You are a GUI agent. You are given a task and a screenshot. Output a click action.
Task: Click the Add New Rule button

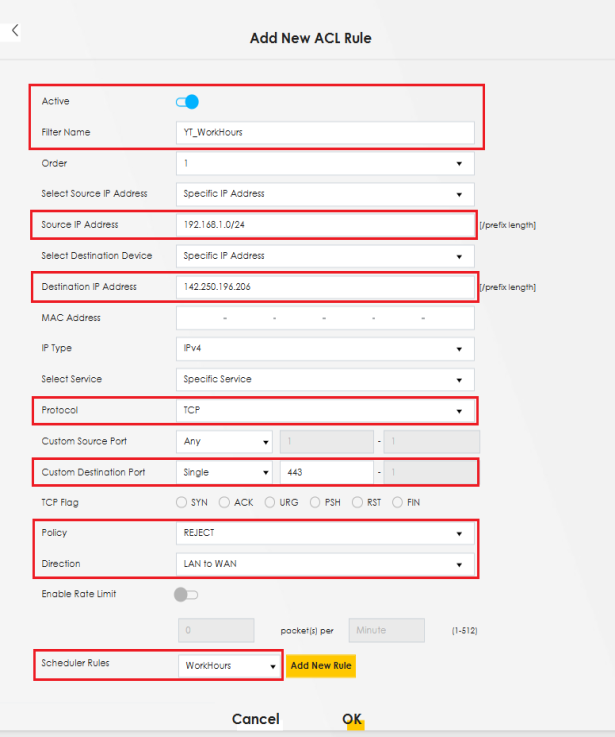[320, 666]
